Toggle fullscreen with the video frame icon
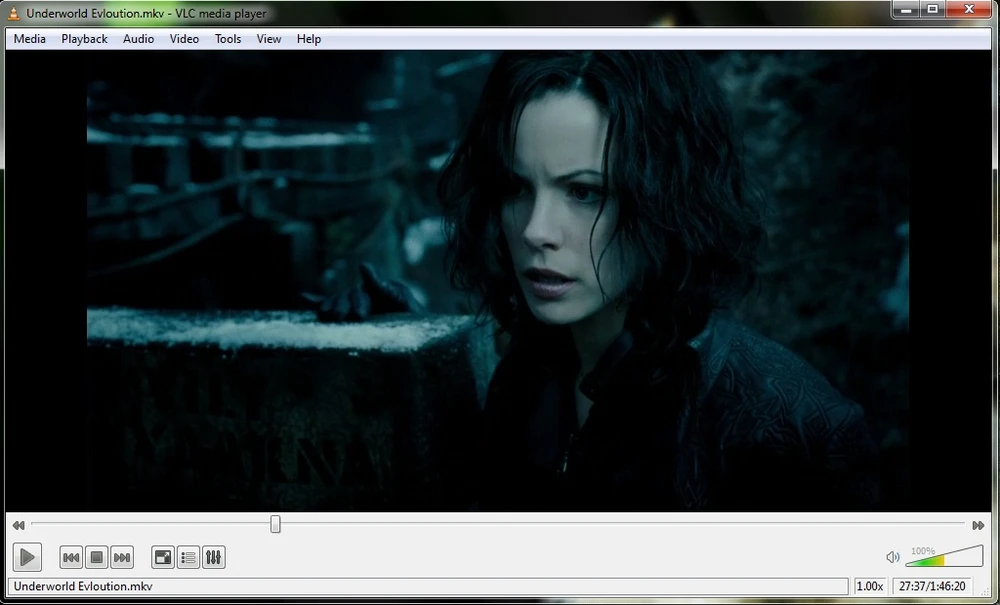The image size is (1000, 605). pos(162,557)
